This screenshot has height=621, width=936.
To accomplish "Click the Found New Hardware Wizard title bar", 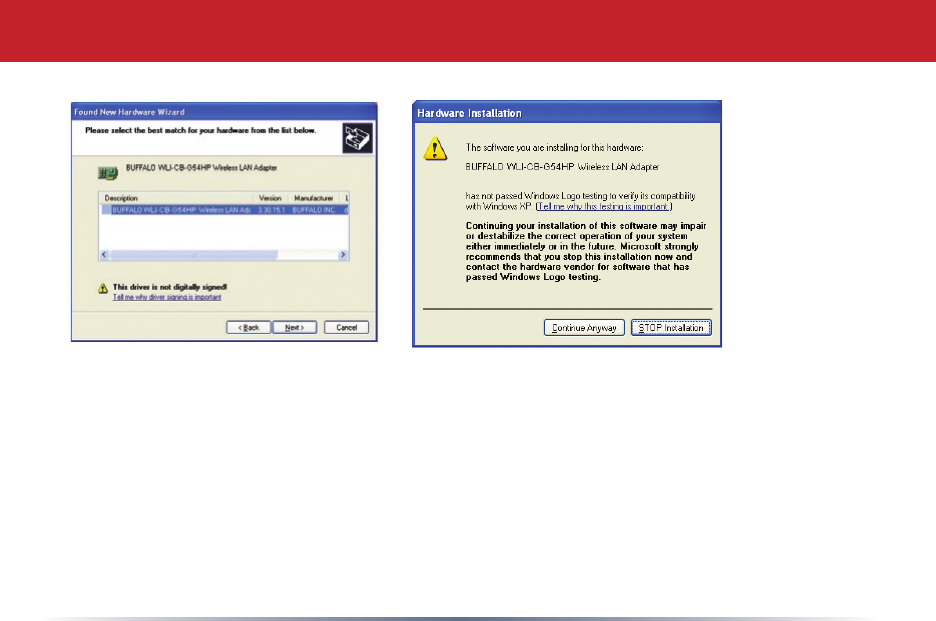I will [224, 112].
